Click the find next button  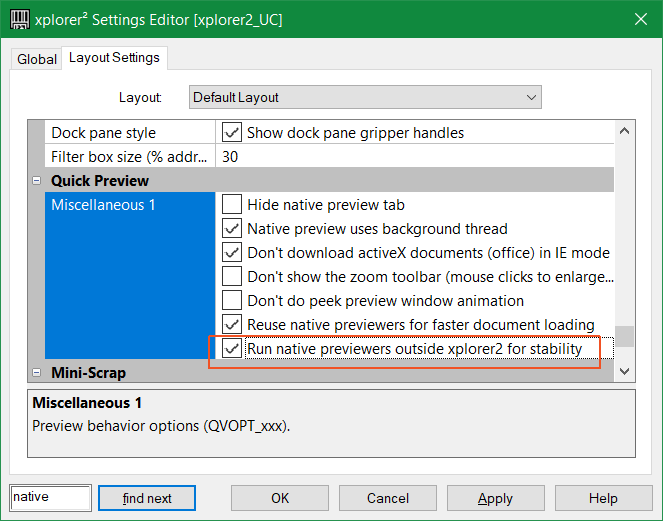point(148,498)
